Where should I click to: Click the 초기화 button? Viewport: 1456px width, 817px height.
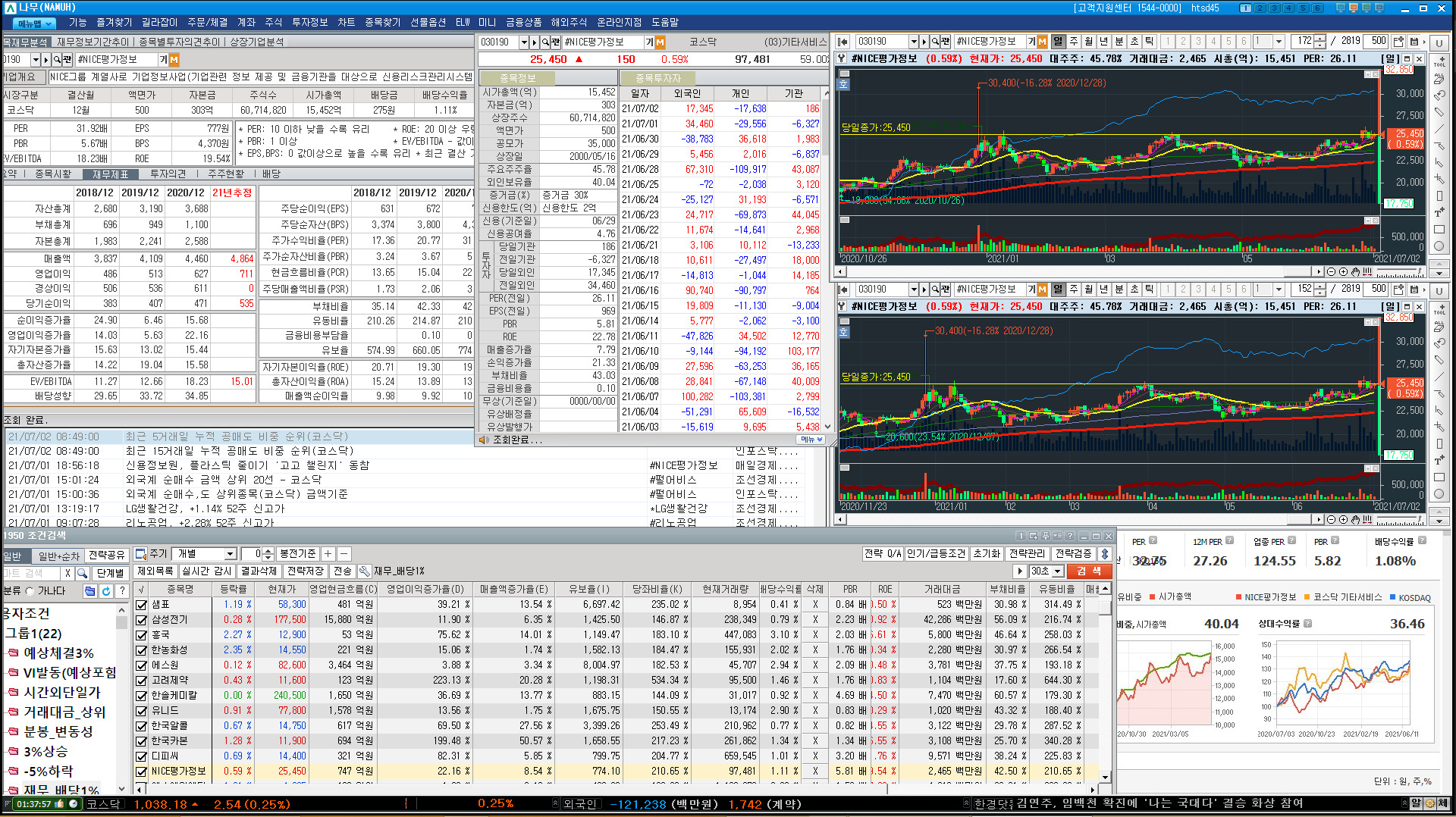(x=987, y=554)
